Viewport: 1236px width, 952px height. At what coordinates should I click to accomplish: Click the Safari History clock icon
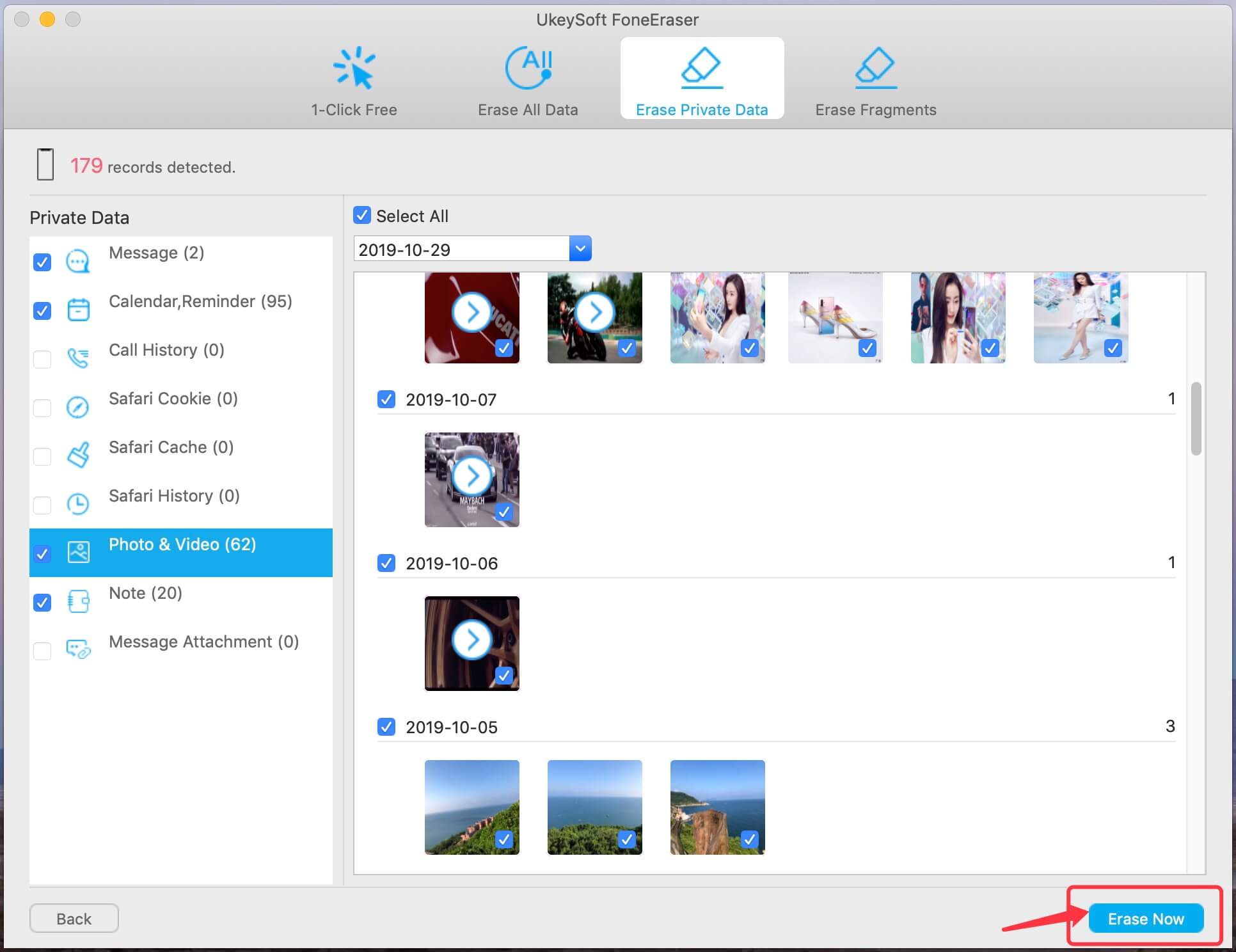(78, 504)
